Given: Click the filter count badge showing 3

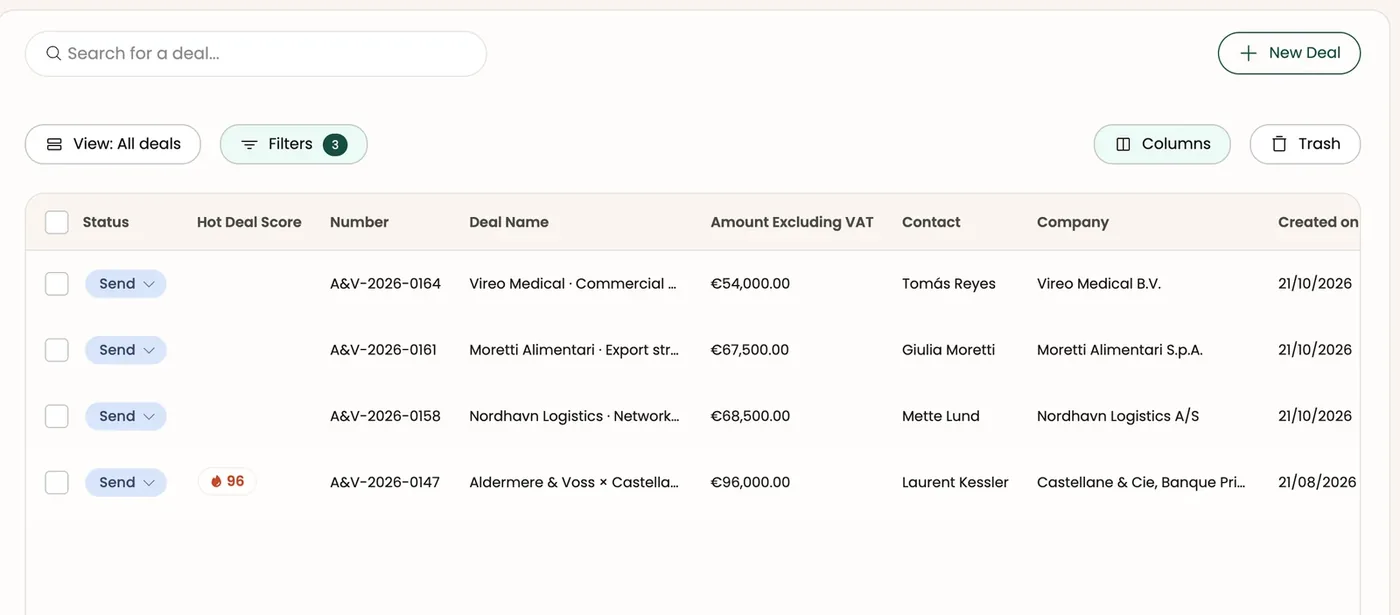Looking at the screenshot, I should [335, 144].
